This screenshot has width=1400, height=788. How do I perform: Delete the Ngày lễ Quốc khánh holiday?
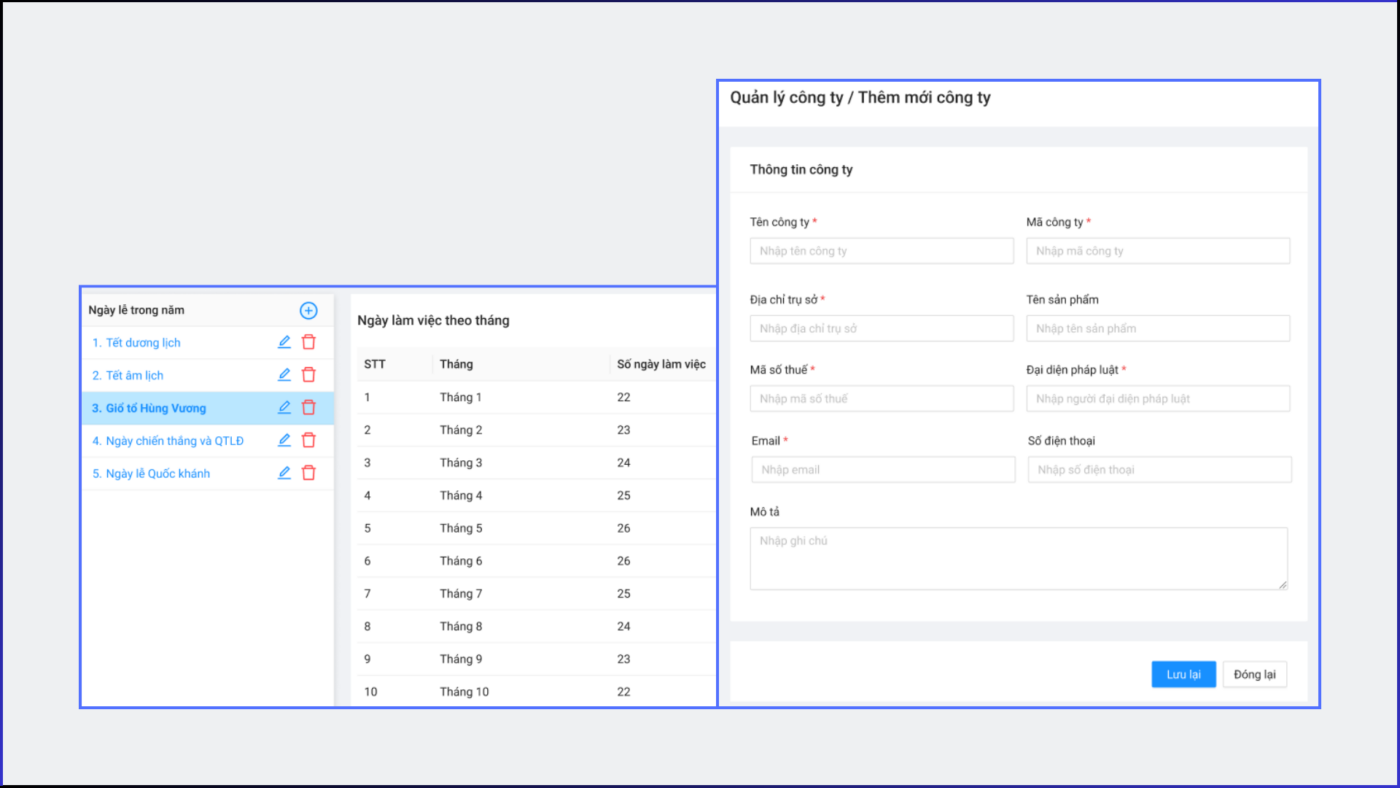click(x=309, y=473)
